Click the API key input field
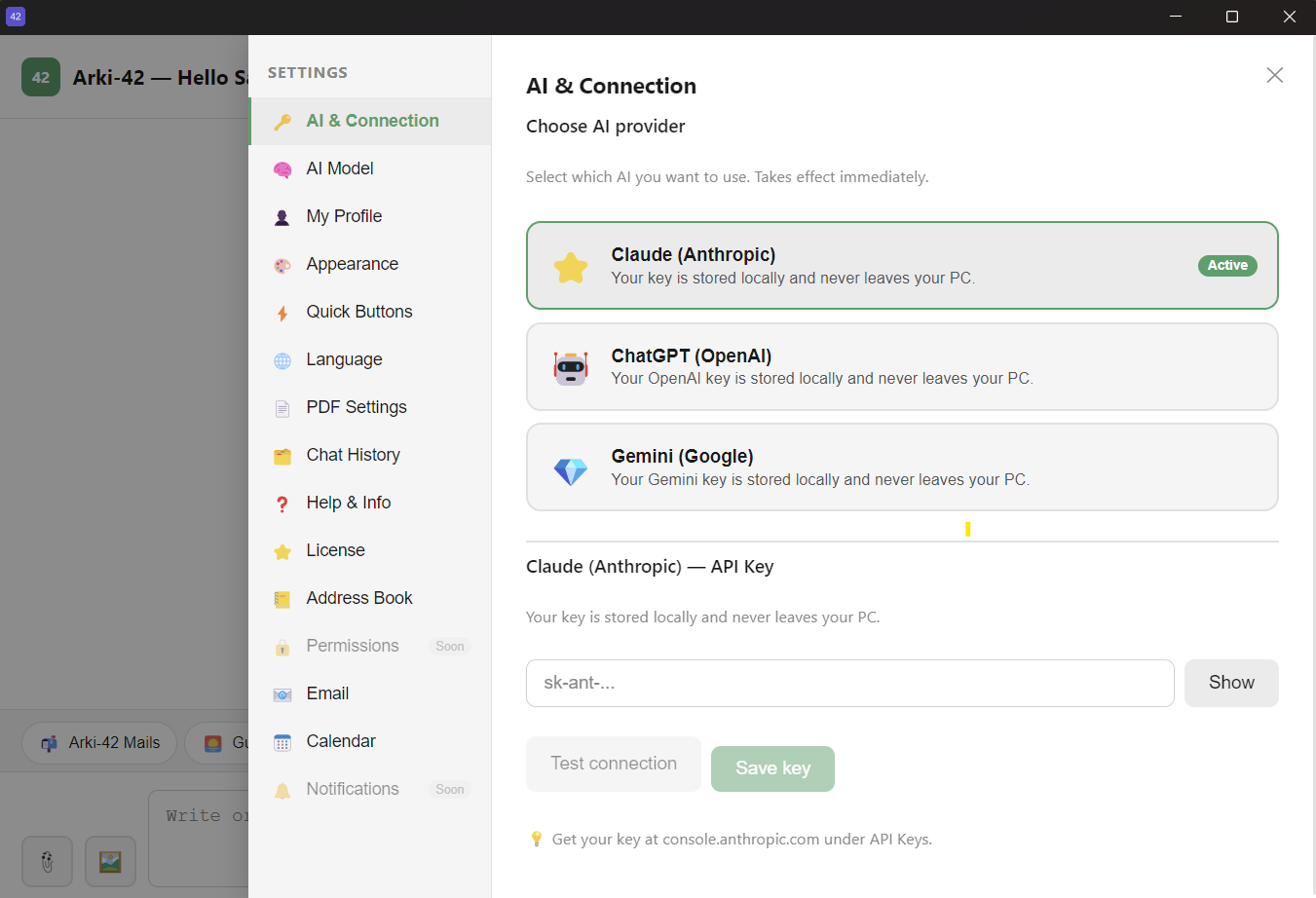 click(849, 683)
